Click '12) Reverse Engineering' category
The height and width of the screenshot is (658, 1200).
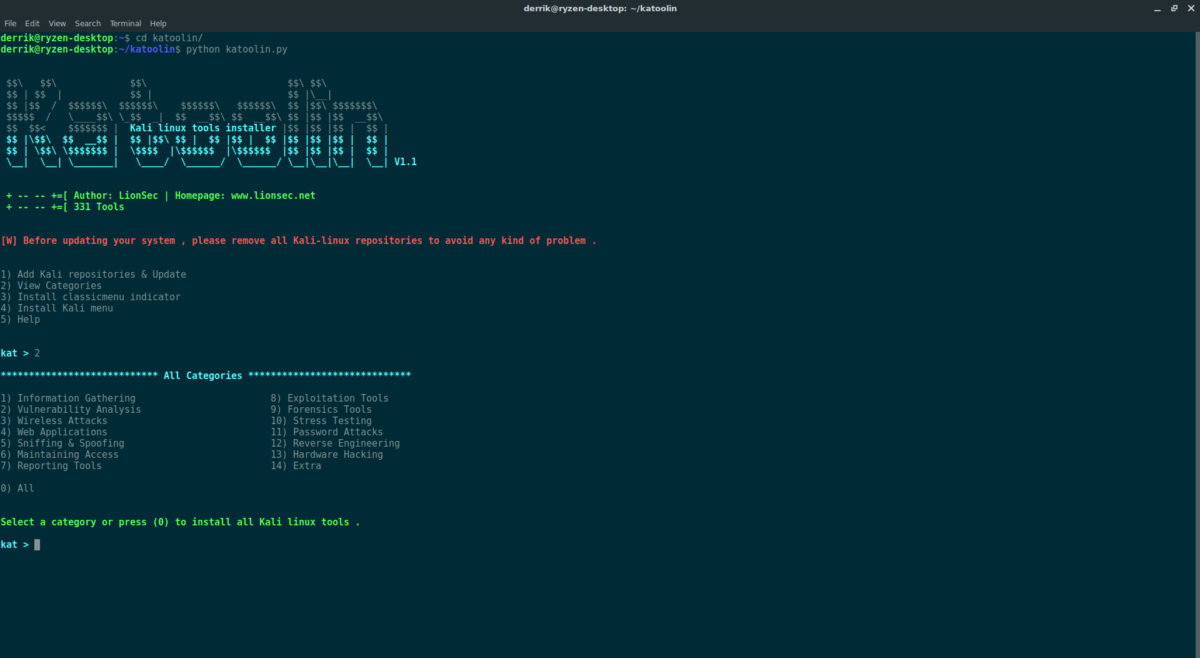pos(335,443)
